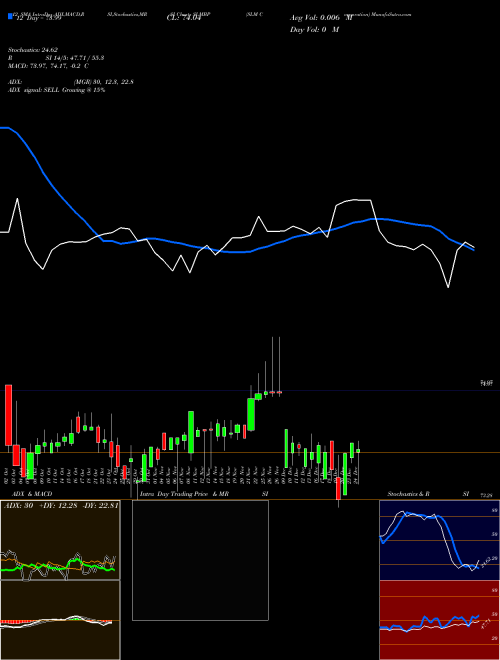Image resolution: width=500 pixels, height=660 pixels.
Task: Open the Stochastics panel with navy background
Action: point(439,540)
